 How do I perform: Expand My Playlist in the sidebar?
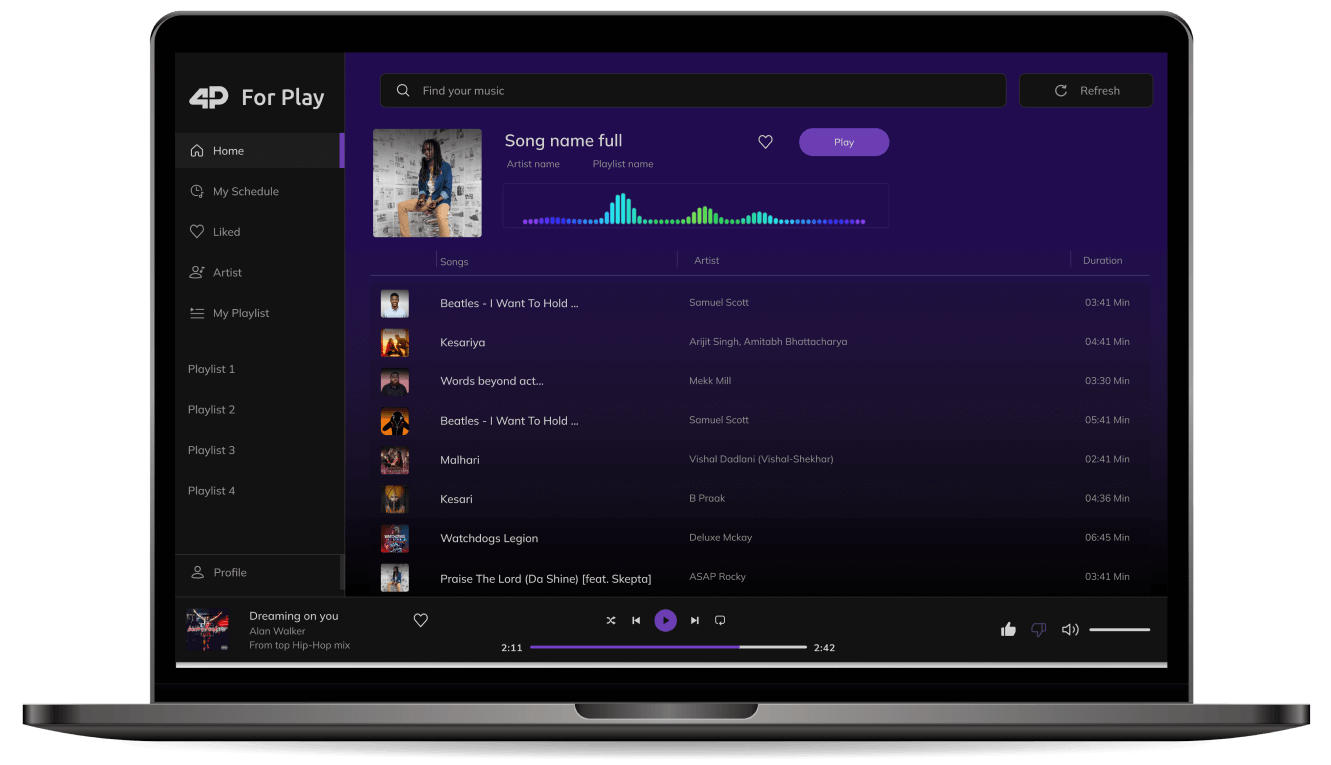click(x=241, y=313)
